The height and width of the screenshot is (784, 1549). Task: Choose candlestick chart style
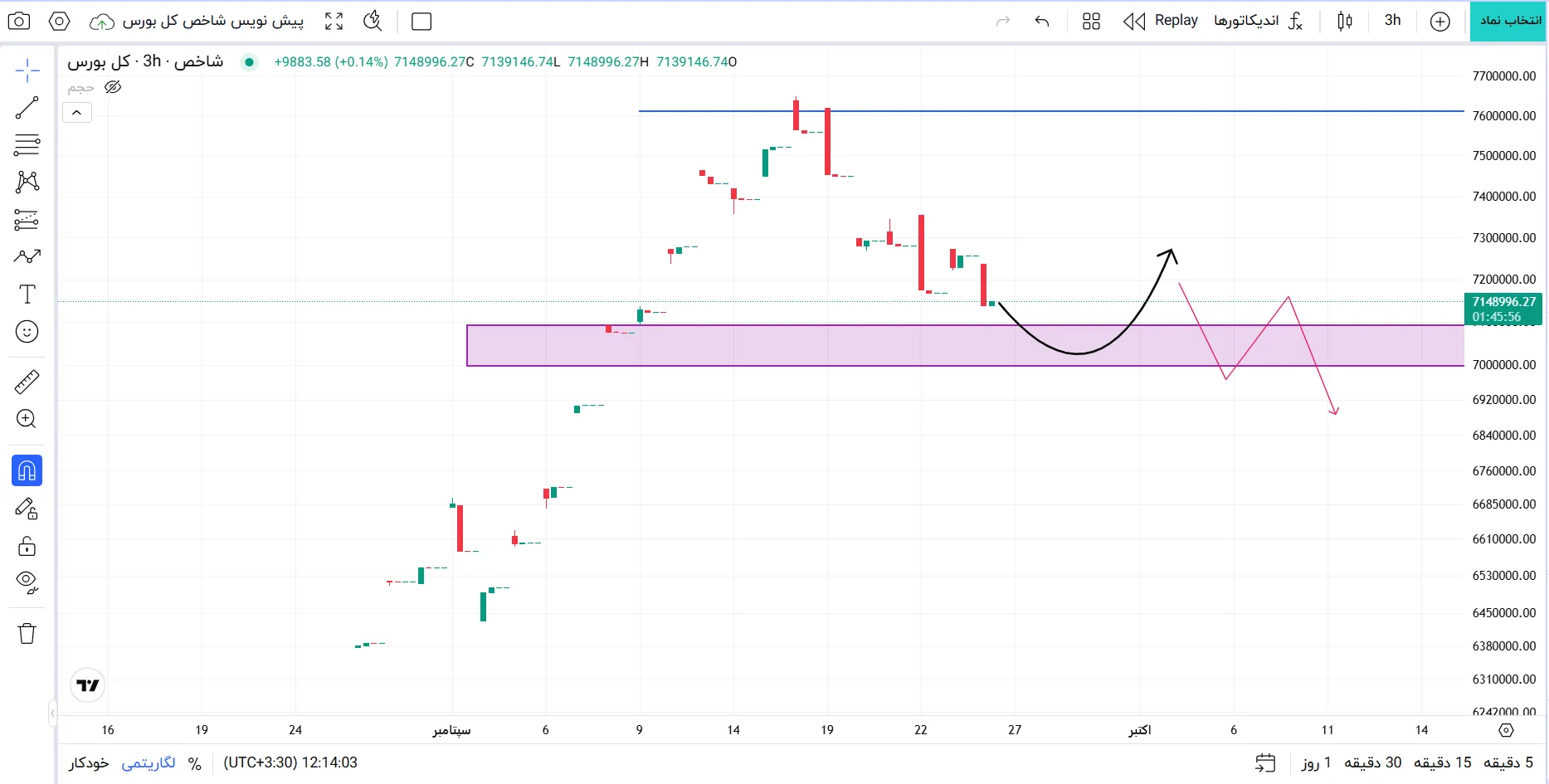pyautogui.click(x=1345, y=22)
